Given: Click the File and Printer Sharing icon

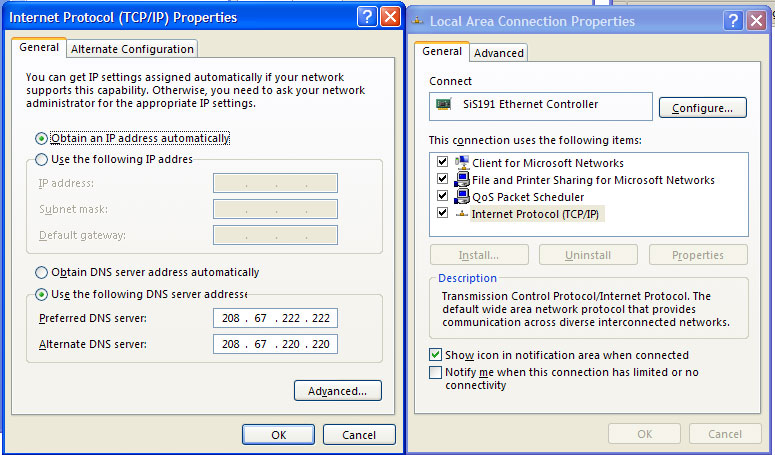Looking at the screenshot, I should pos(462,179).
